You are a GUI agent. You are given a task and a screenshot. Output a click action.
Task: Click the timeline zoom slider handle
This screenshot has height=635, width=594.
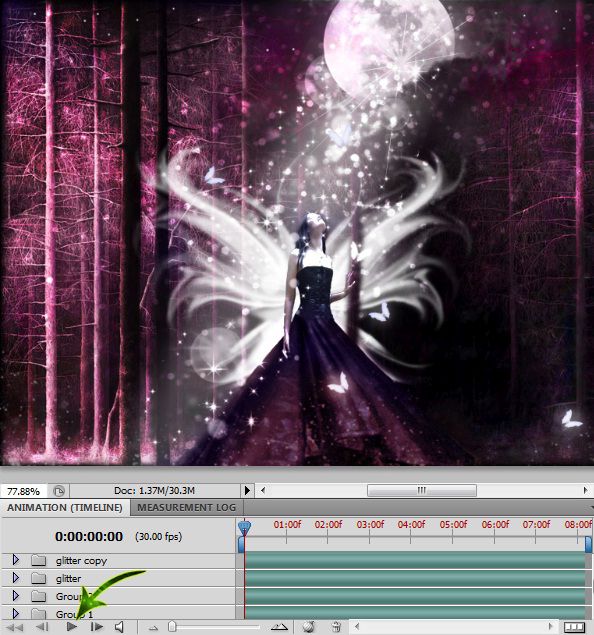tap(172, 626)
